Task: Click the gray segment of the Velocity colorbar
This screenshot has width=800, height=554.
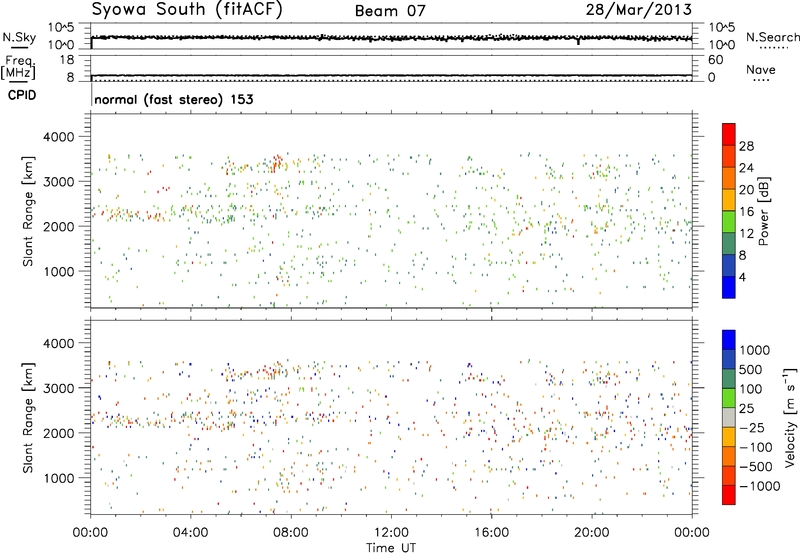Action: pos(729,417)
